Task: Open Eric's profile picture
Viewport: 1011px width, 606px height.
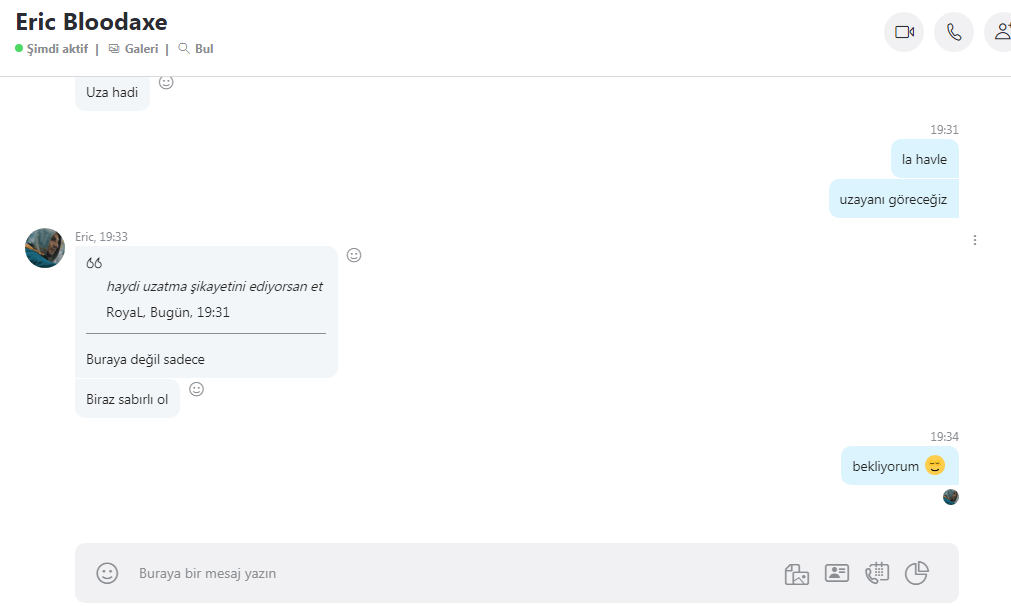Action: pos(45,248)
